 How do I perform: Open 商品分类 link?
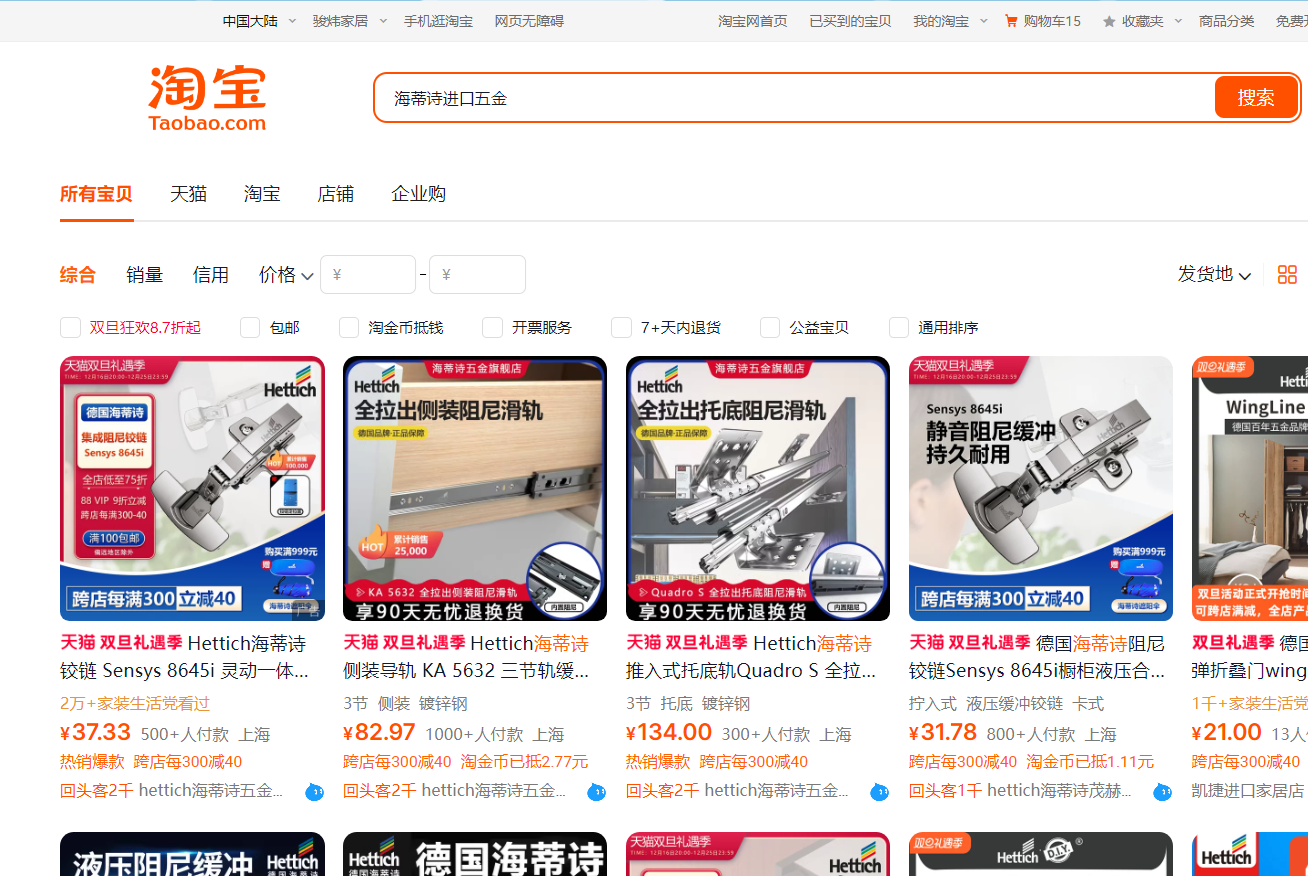(1227, 21)
